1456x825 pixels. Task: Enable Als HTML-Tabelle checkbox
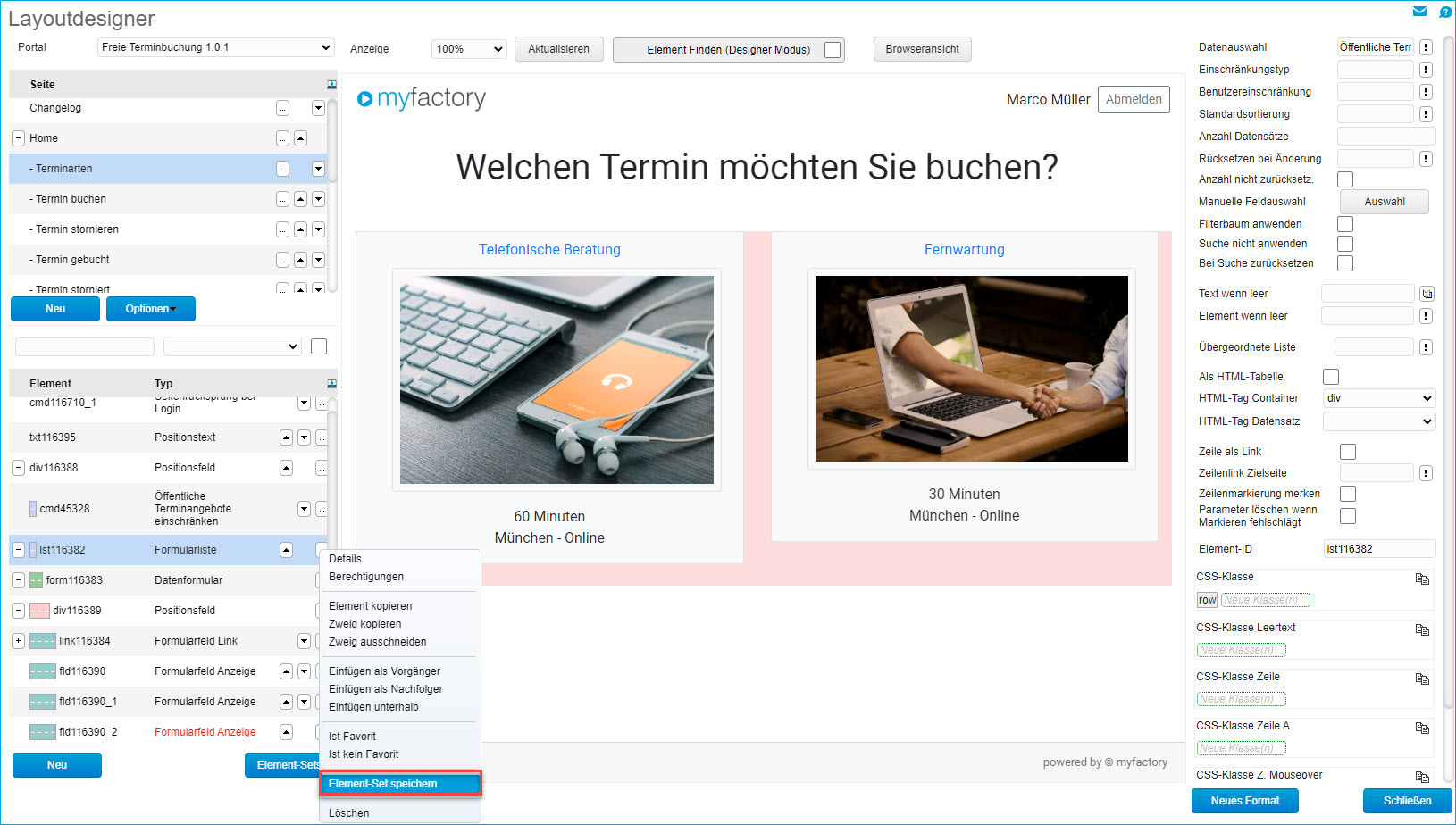[x=1331, y=377]
